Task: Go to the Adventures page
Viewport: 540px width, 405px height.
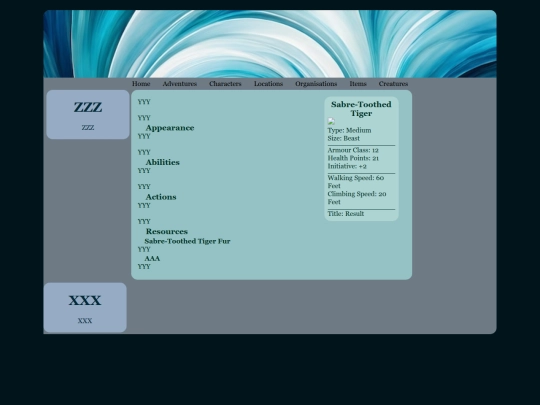Action: 179,84
